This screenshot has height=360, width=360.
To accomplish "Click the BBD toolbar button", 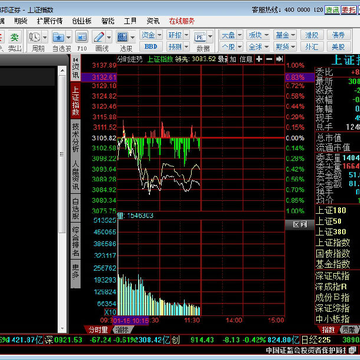I will 151,46.
